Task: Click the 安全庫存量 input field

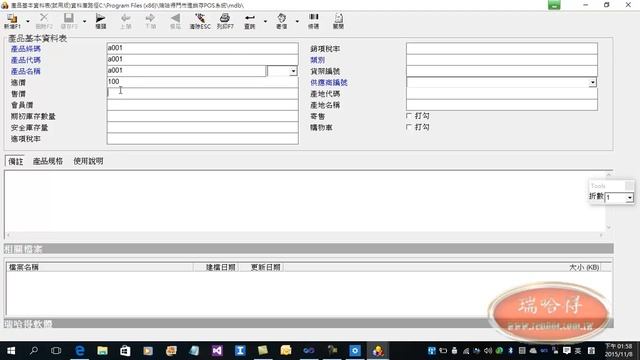Action: coord(202,127)
